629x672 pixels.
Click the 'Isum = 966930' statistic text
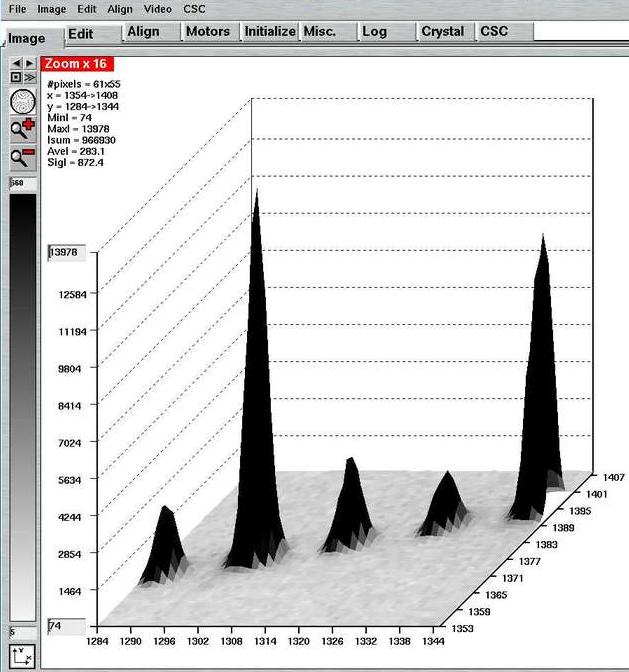[81, 140]
